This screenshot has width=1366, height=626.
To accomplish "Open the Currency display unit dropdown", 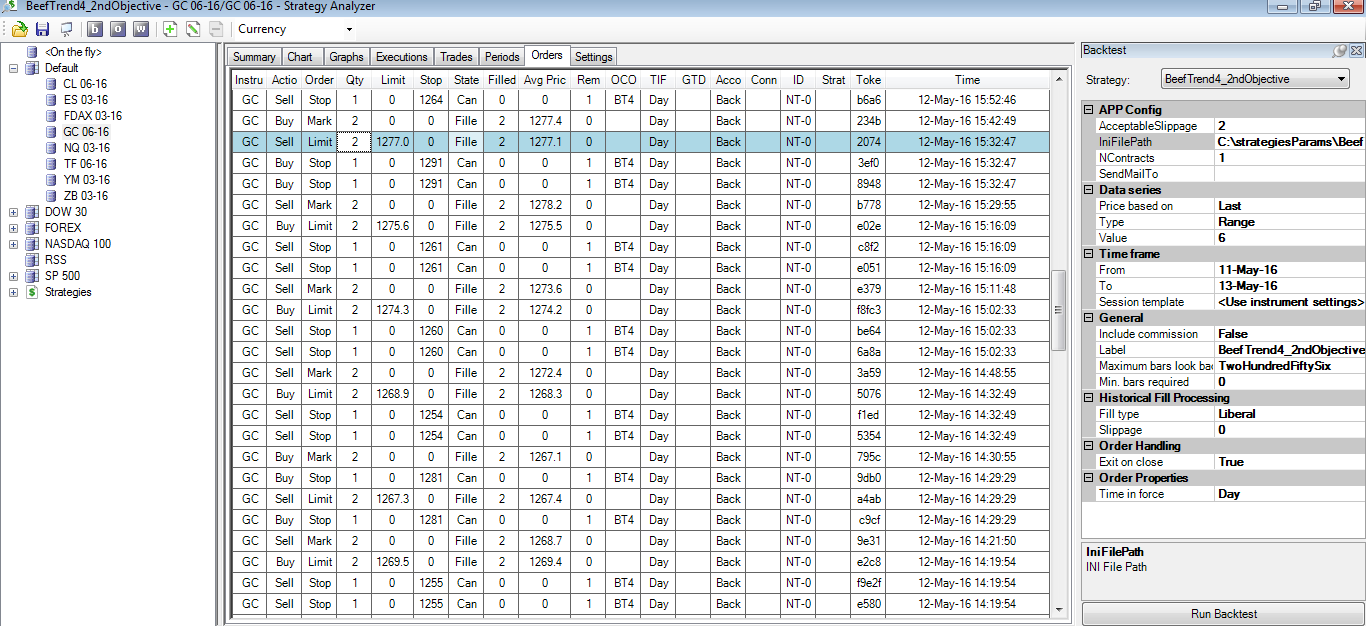I will [349, 29].
